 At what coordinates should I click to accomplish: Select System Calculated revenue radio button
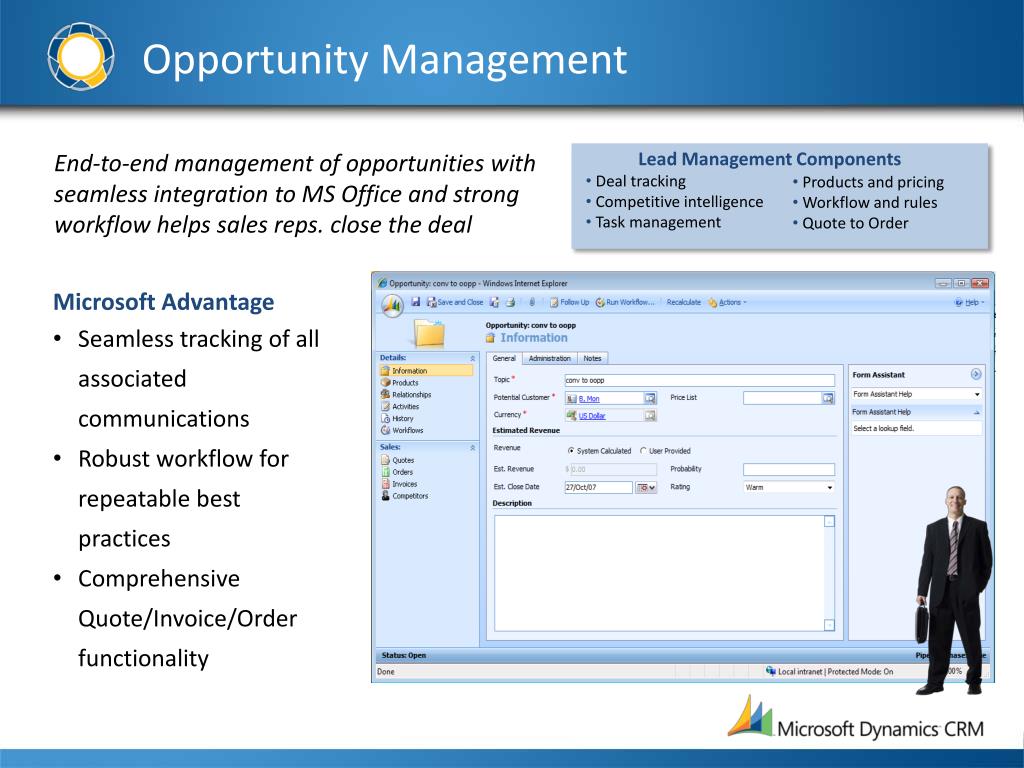click(x=571, y=451)
